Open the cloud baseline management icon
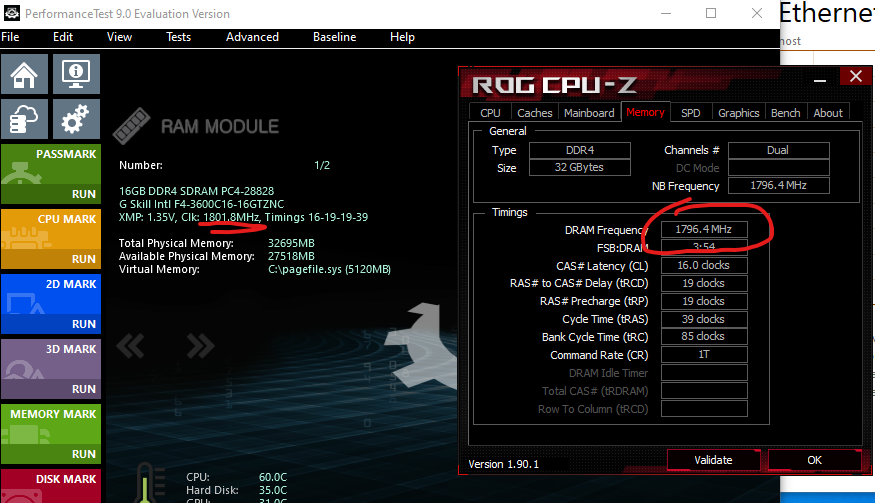Screen dimensions: 875x503 point(25,120)
